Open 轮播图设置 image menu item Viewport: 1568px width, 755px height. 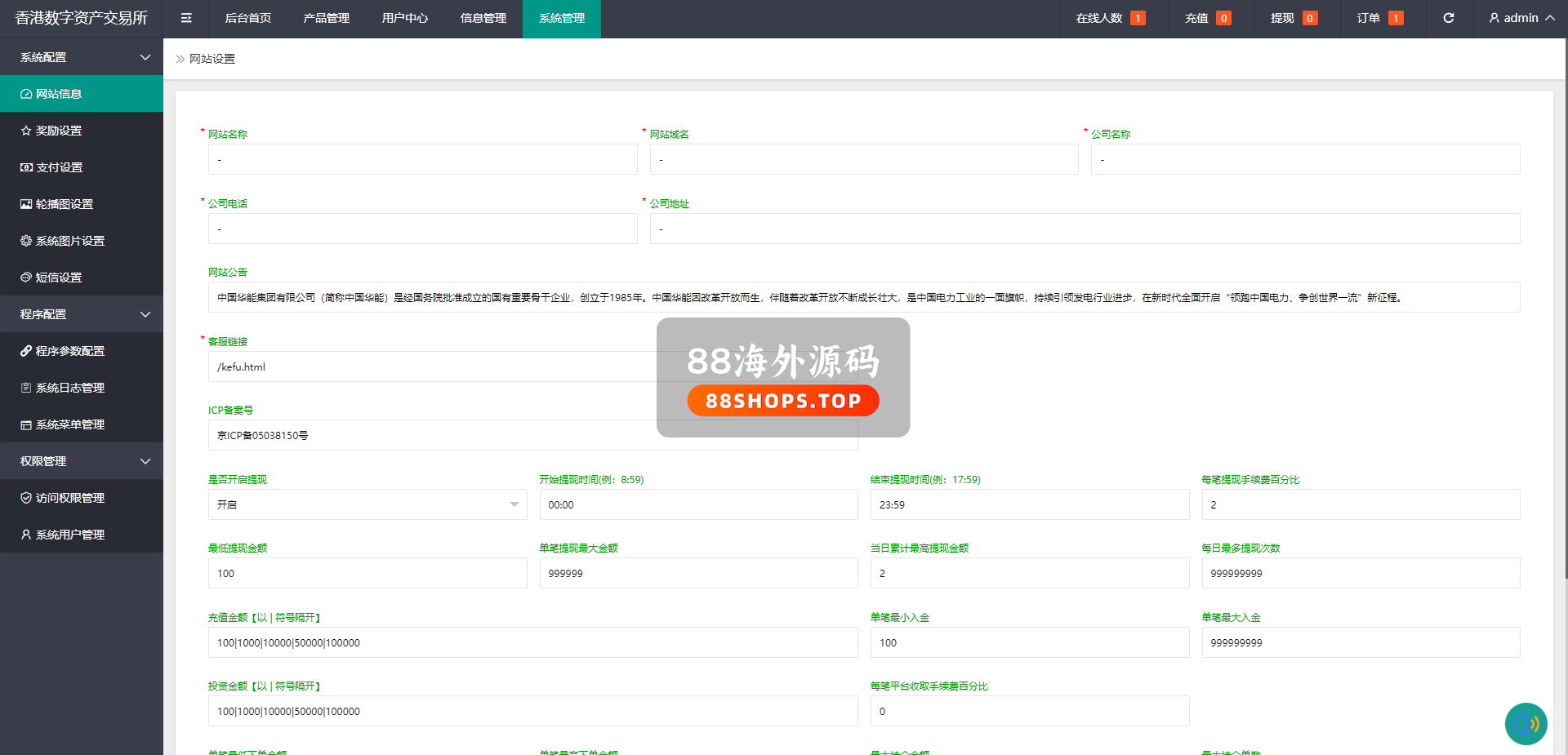[64, 204]
